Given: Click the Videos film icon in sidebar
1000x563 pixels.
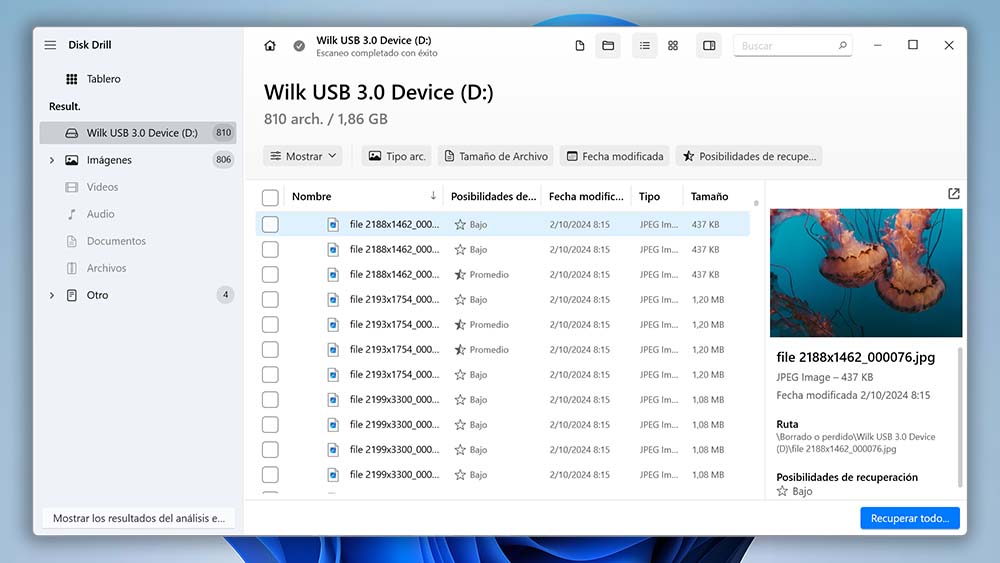Looking at the screenshot, I should (x=71, y=187).
